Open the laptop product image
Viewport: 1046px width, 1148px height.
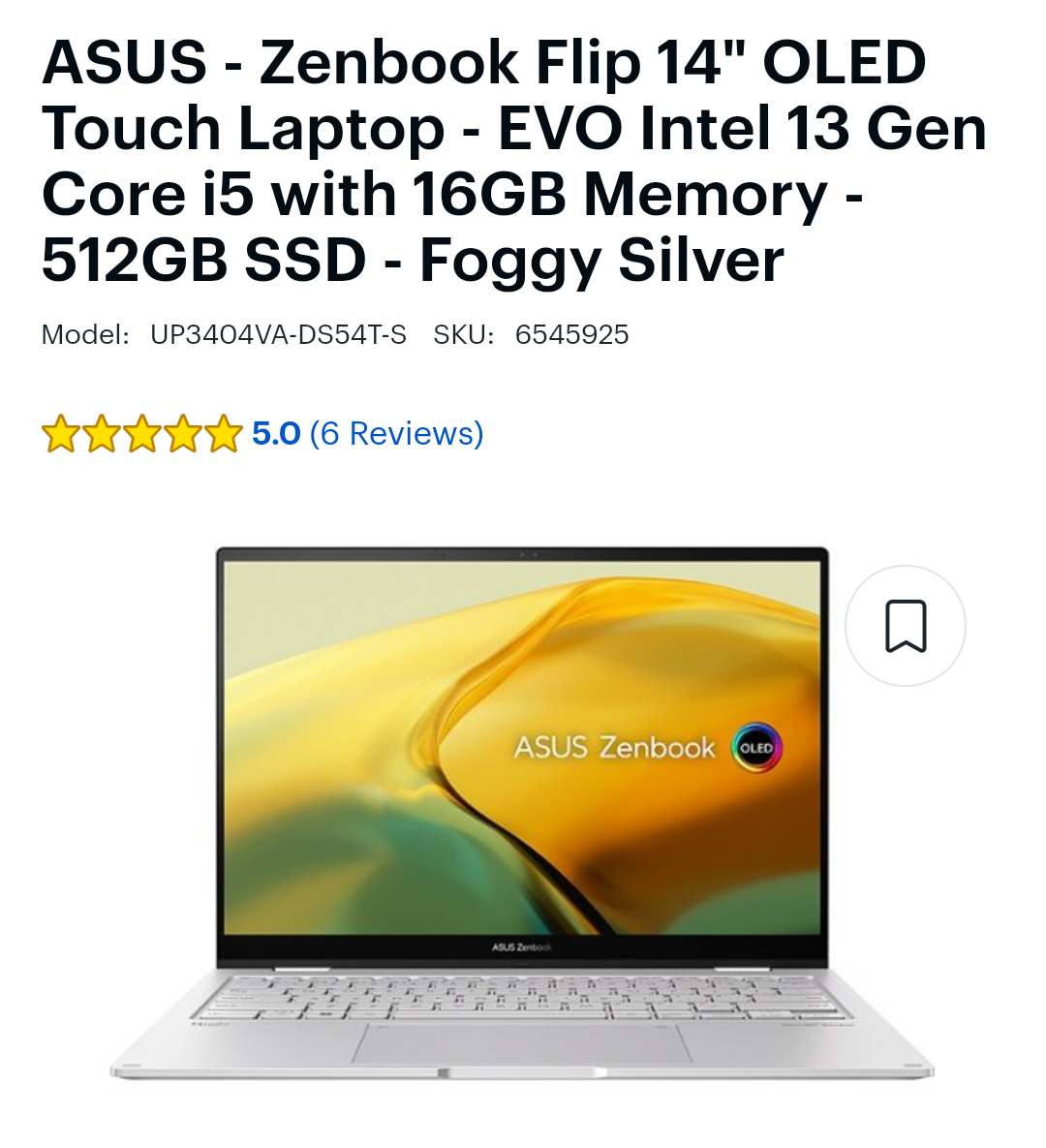(522, 813)
